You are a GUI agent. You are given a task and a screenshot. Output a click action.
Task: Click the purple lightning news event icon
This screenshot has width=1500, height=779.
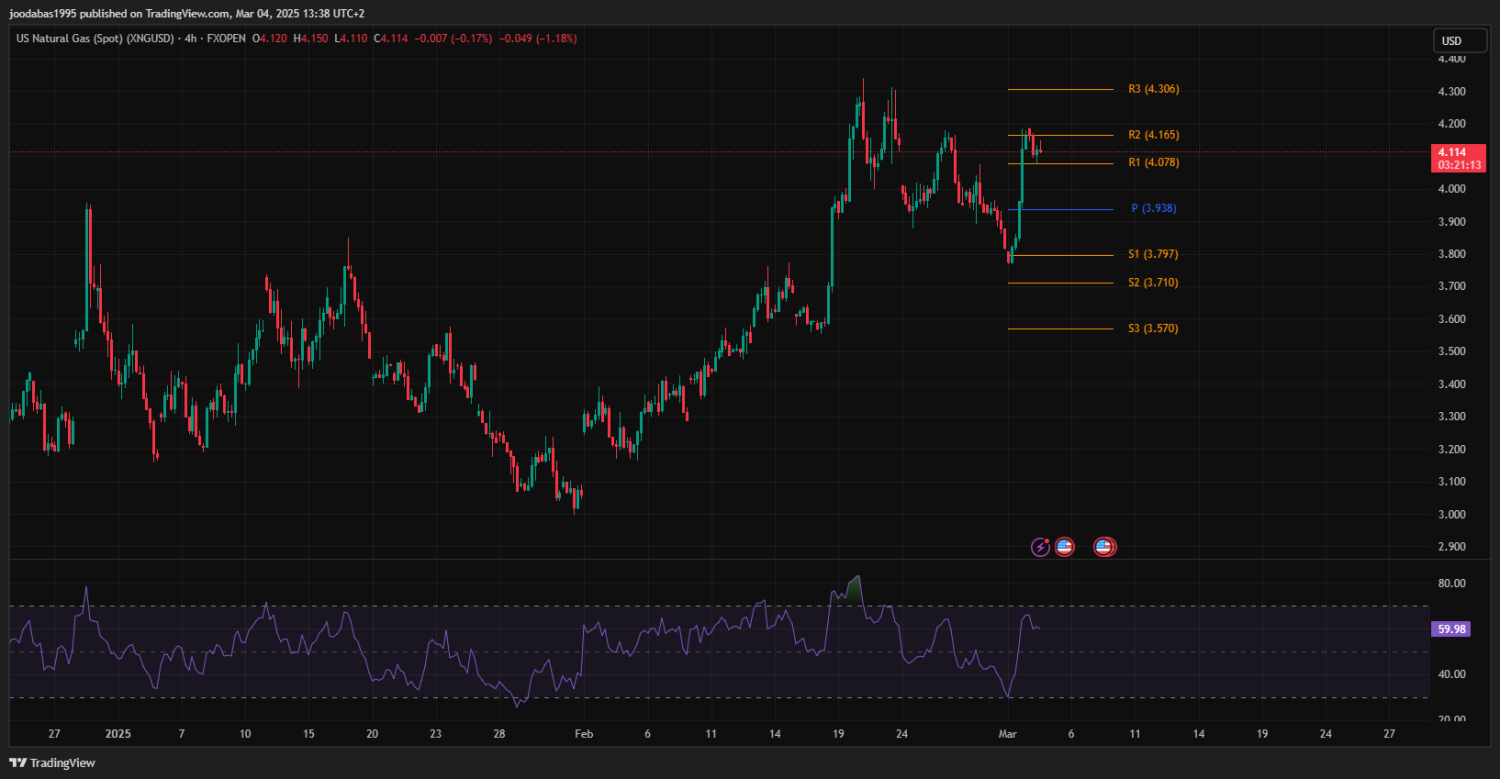[1041, 547]
